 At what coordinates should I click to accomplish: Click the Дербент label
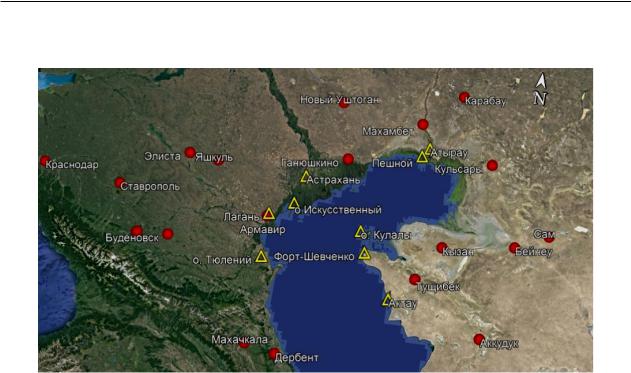pos(297,357)
